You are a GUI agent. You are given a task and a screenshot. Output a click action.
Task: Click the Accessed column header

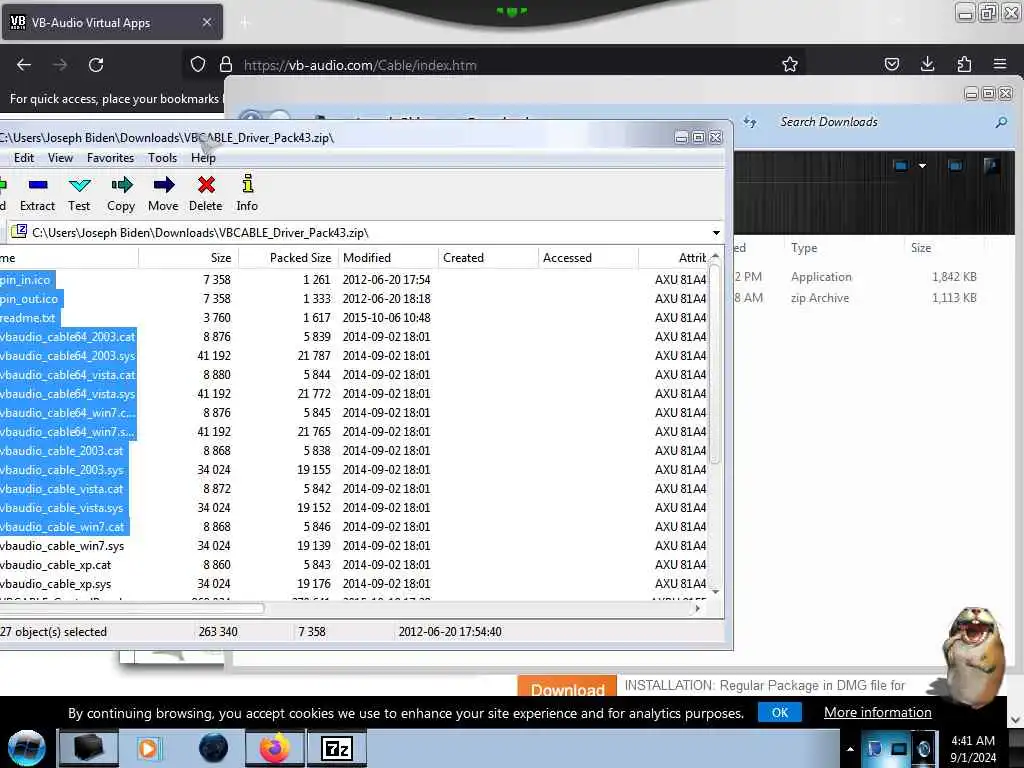point(588,258)
